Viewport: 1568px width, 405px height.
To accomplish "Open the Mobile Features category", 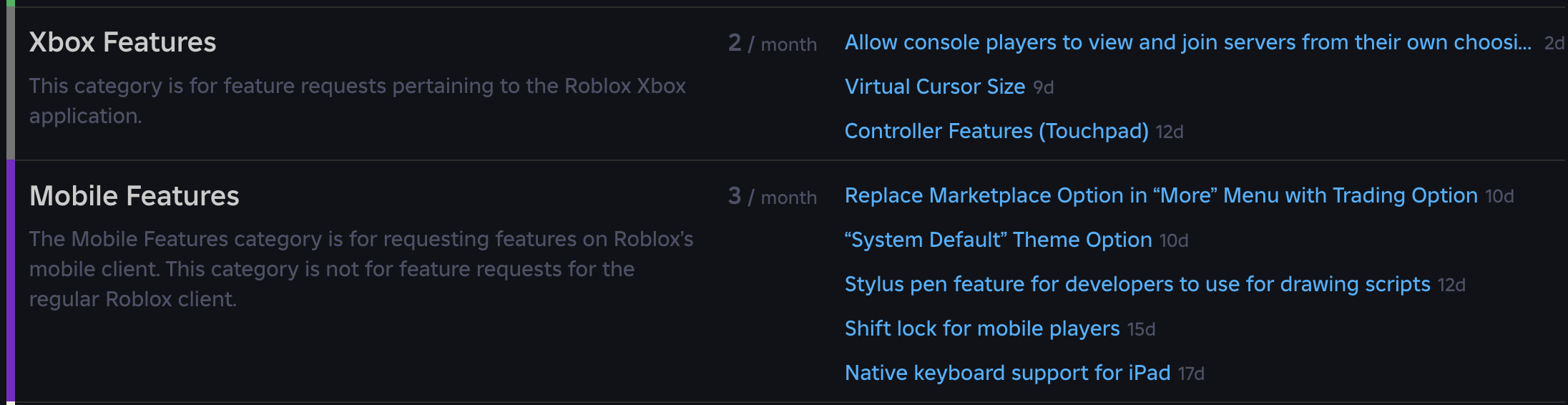I will click(134, 196).
